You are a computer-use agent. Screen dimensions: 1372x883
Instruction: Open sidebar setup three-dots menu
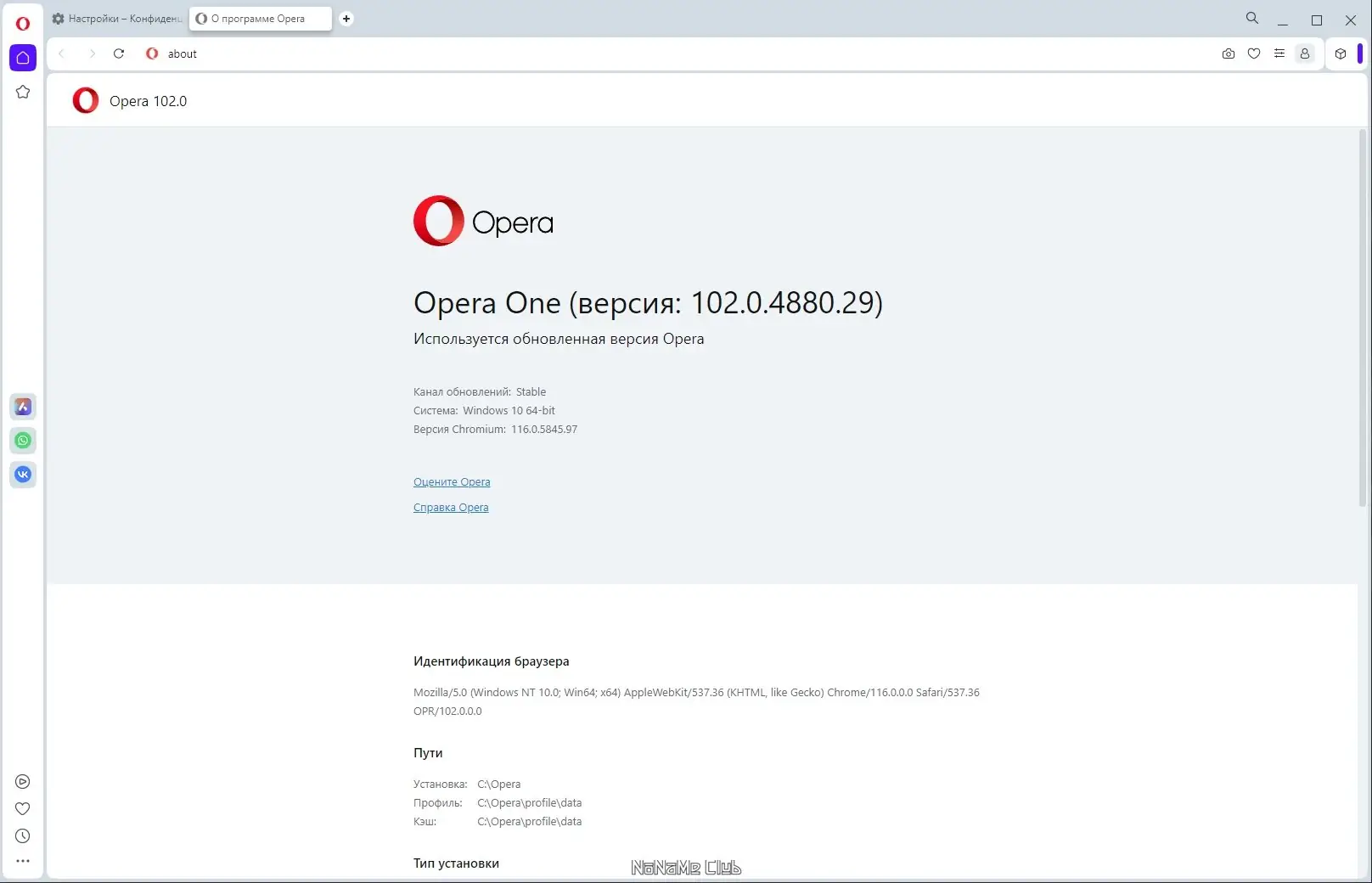[x=23, y=861]
